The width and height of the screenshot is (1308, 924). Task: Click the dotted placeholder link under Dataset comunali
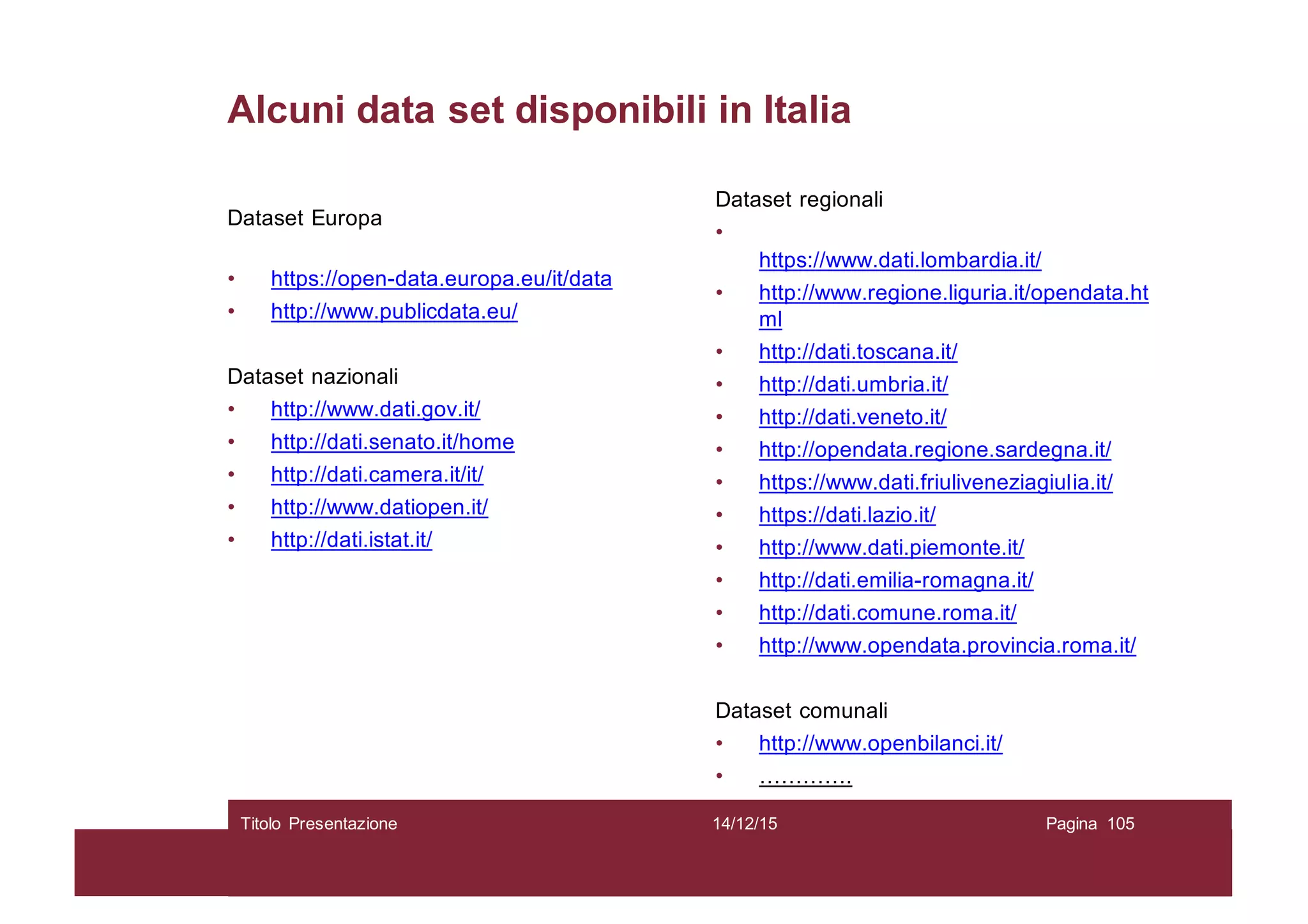click(x=805, y=779)
